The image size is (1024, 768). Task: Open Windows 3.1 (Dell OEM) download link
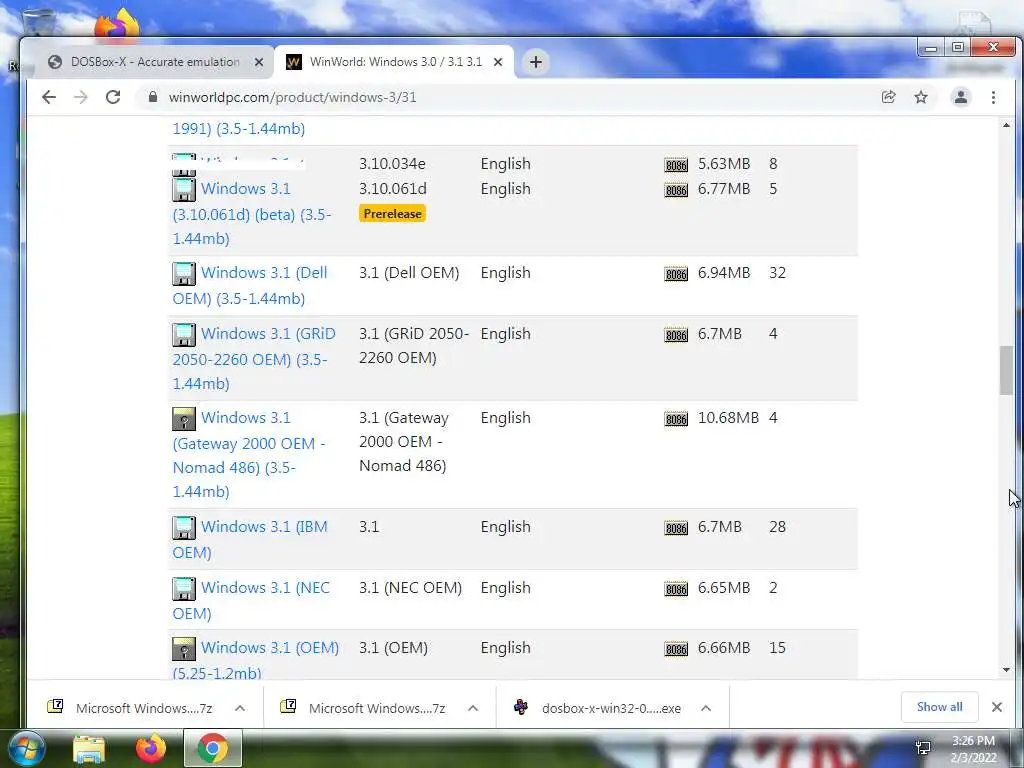click(x=250, y=285)
